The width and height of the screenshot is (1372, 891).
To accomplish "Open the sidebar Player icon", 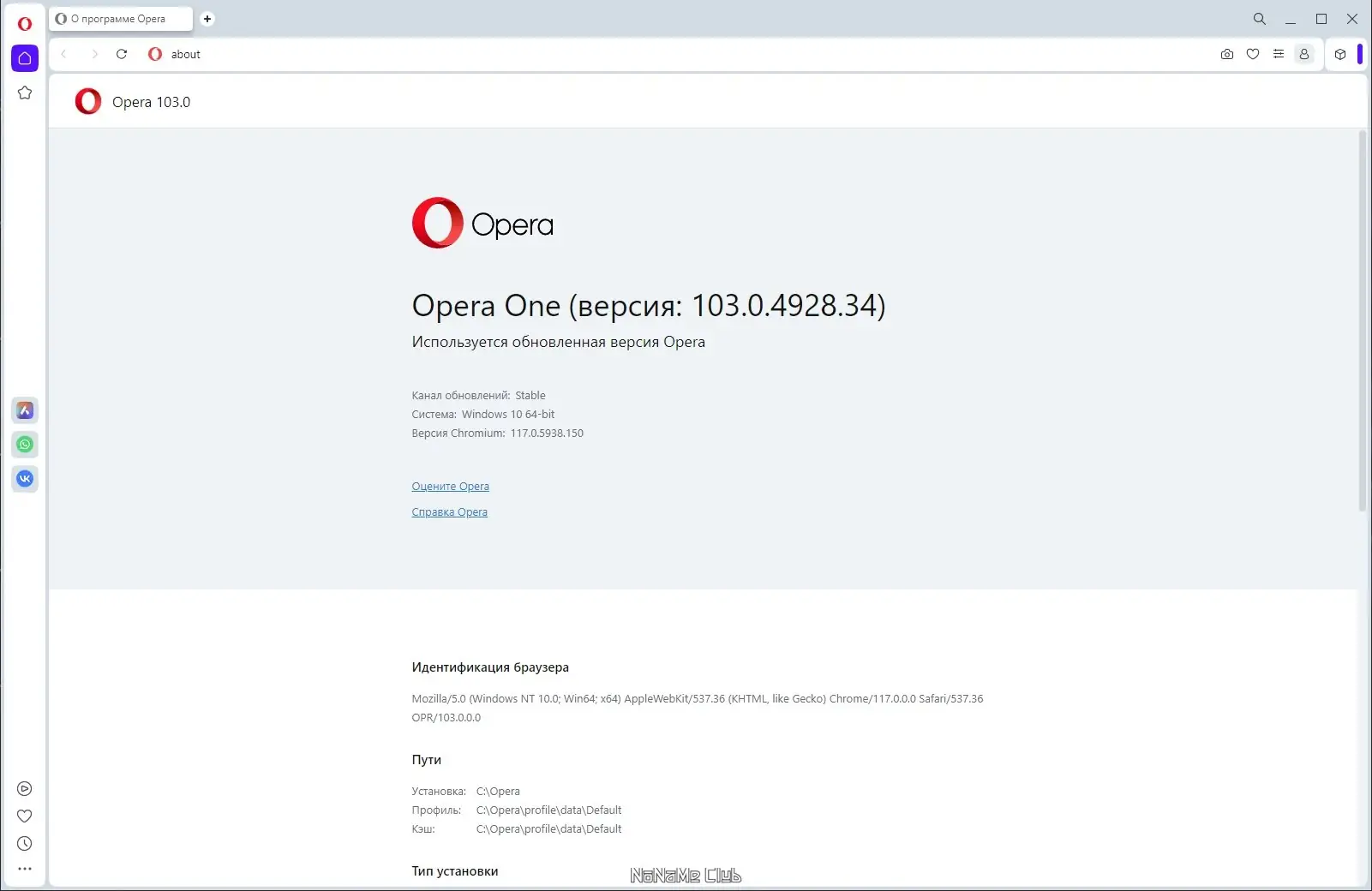I will (x=25, y=789).
